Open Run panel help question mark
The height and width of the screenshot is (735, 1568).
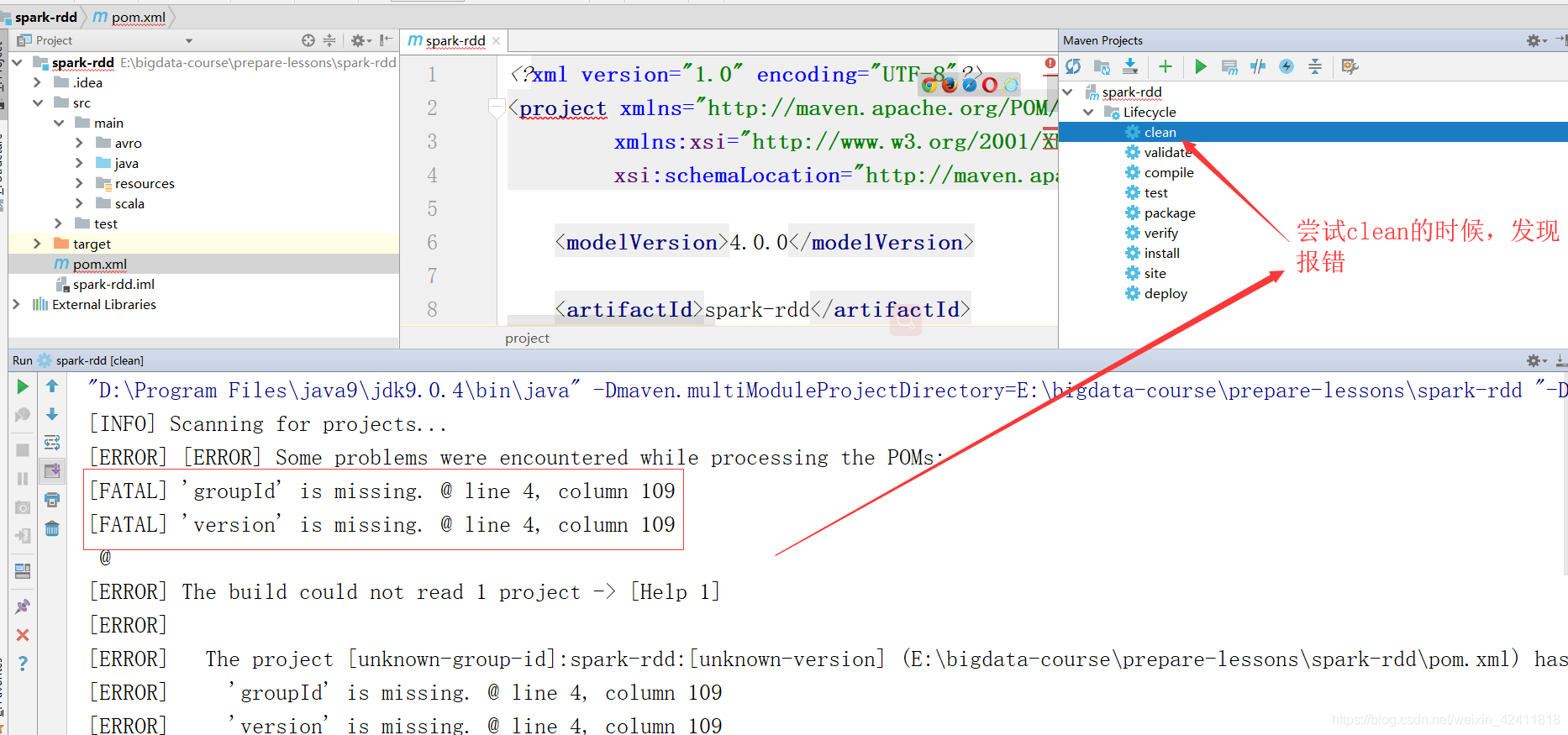click(23, 664)
